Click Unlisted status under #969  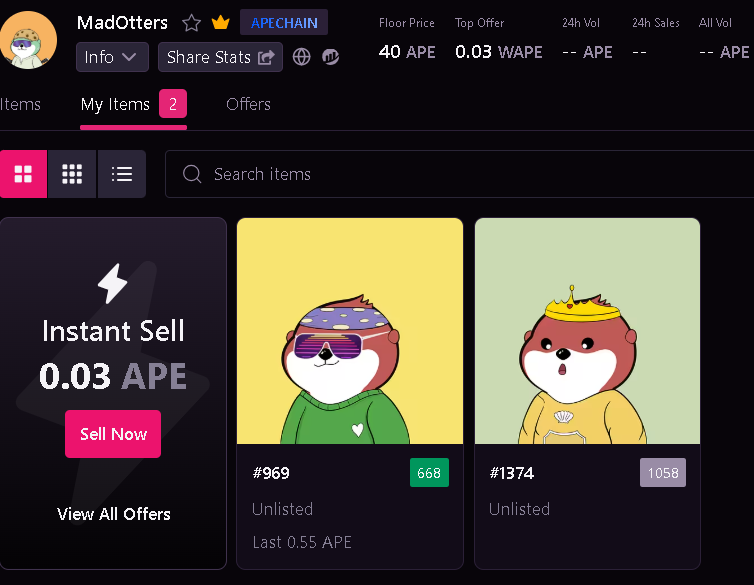click(282, 509)
